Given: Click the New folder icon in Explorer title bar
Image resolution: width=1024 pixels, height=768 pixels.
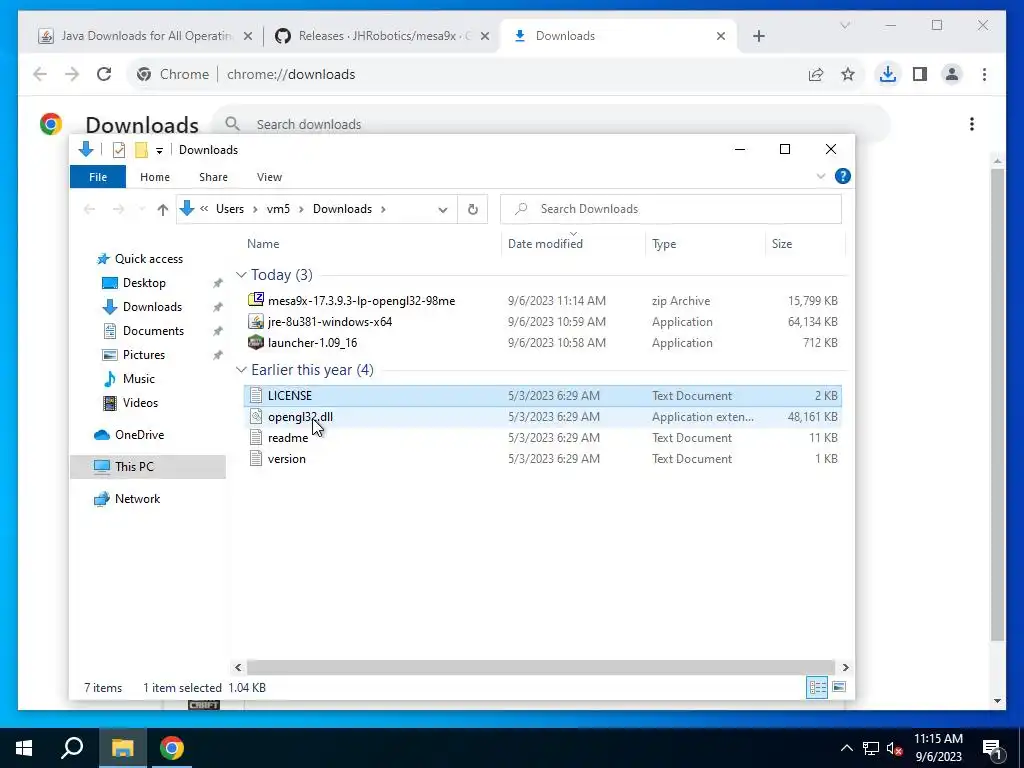Looking at the screenshot, I should click(141, 150).
